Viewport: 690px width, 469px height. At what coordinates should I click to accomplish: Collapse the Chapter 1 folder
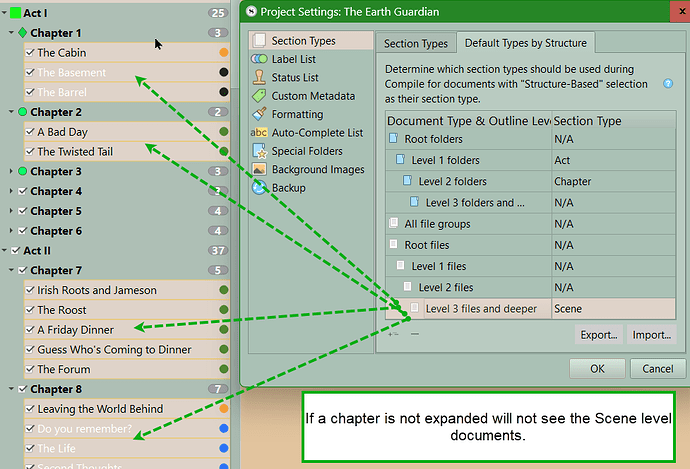click(x=11, y=33)
